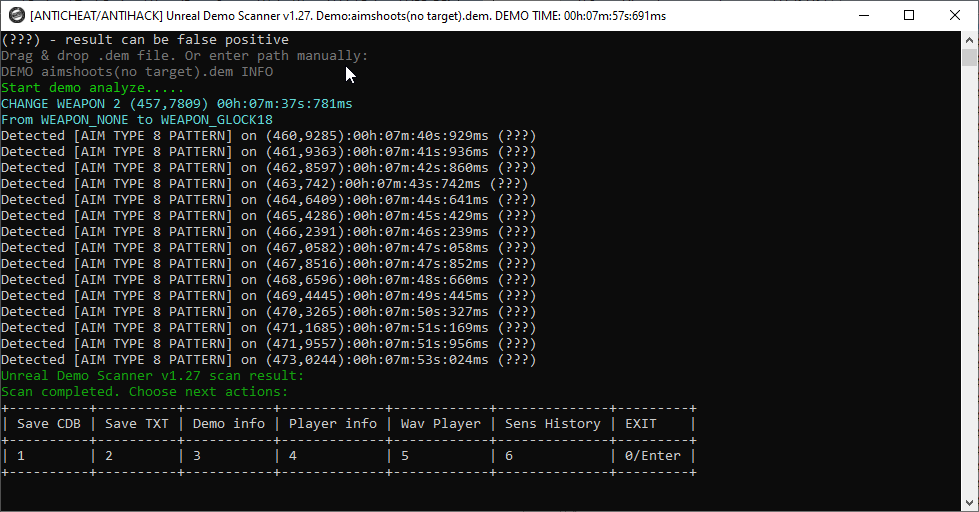
Task: Click 'Unreal Demo Scanner v1.27 scan result:' line
Action: pyautogui.click(x=152, y=376)
